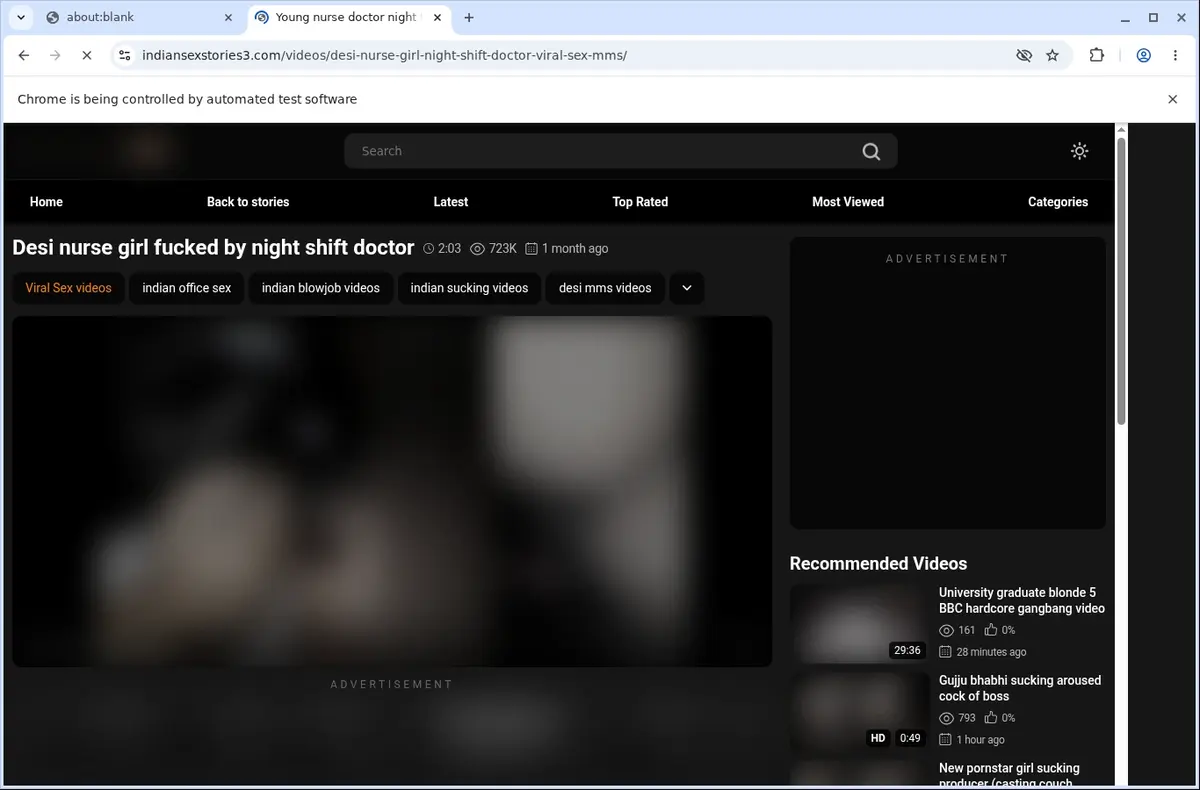
Task: Open the Categories page
Action: point(1058,202)
